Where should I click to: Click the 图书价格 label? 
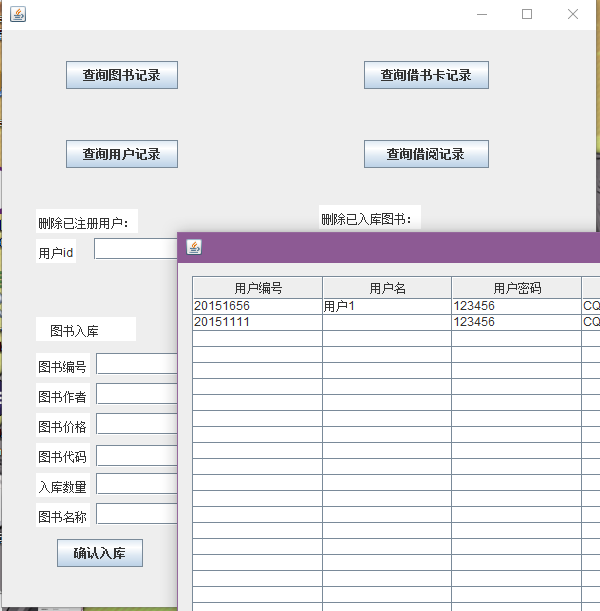click(63, 427)
